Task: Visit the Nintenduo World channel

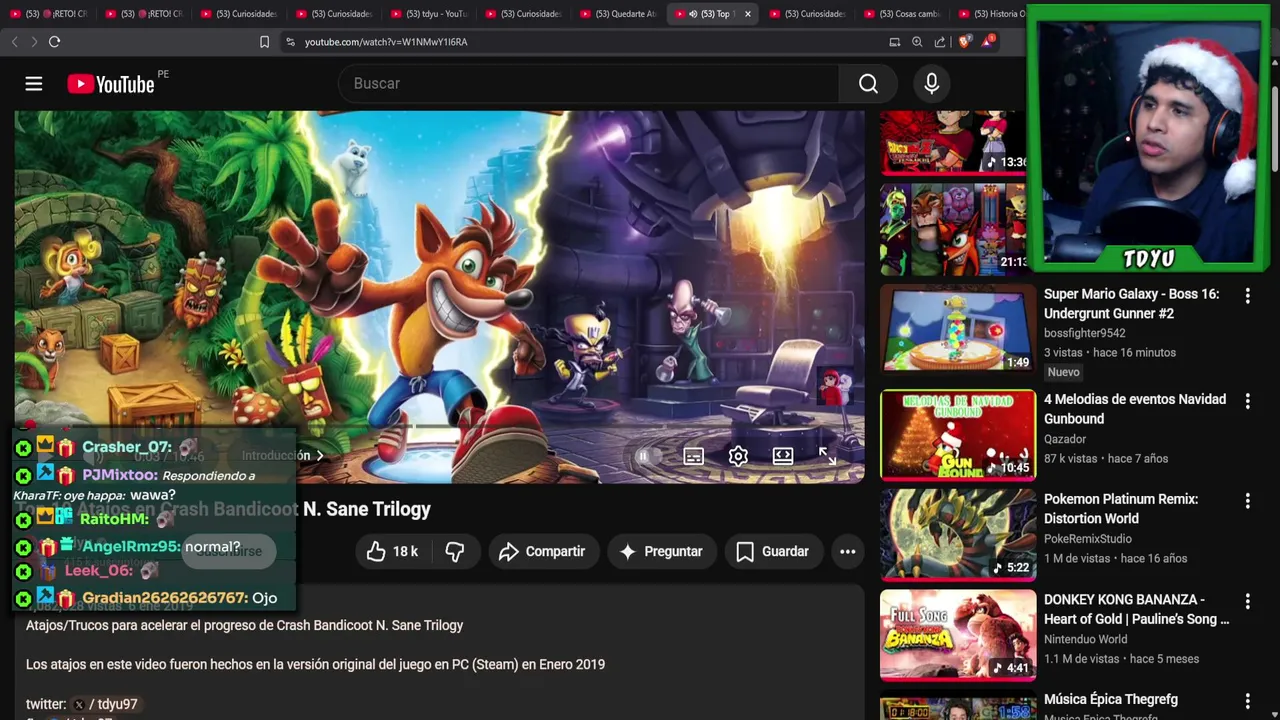Action: tap(1086, 639)
